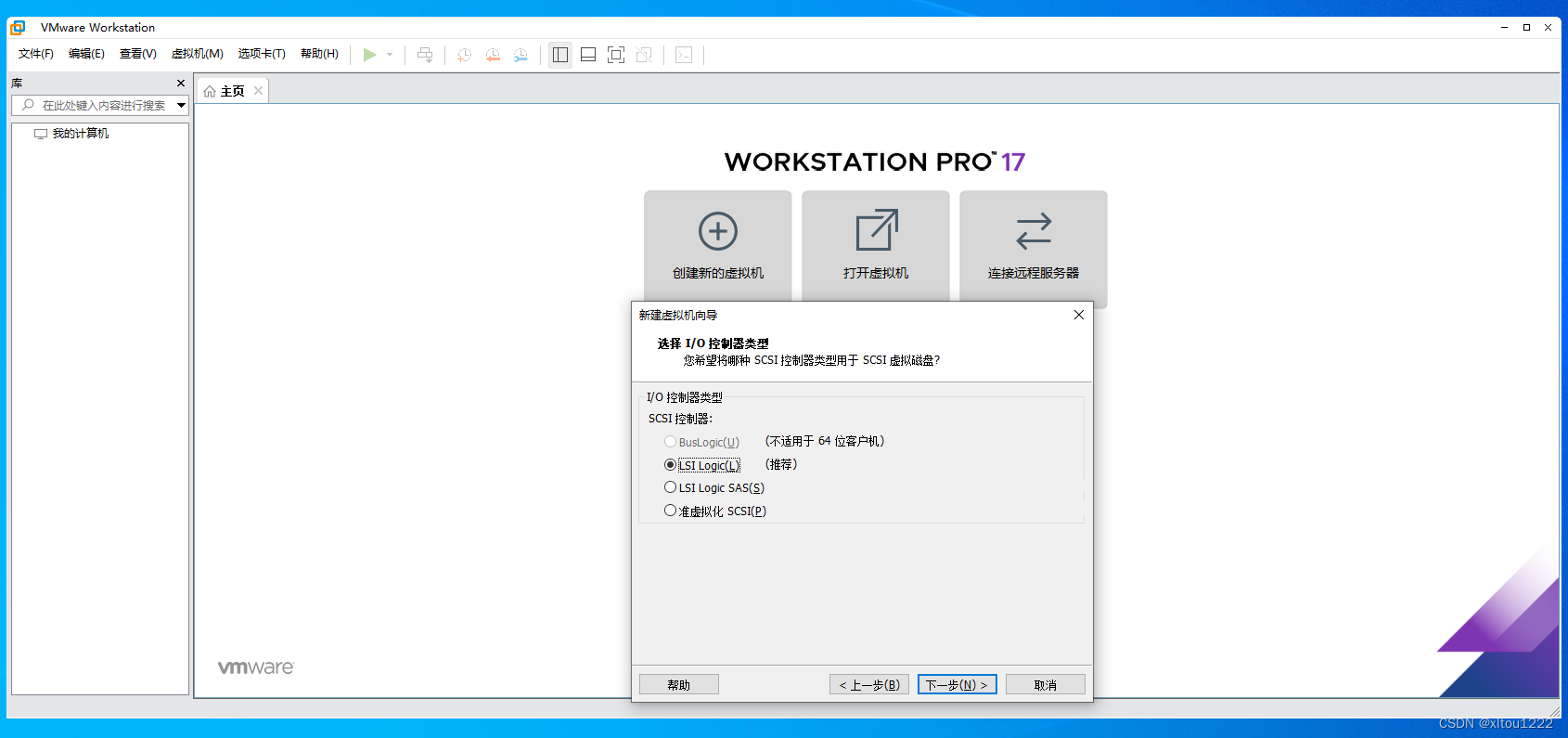Maximize the VMware Workstation window
The image size is (1568, 738).
1526,27
